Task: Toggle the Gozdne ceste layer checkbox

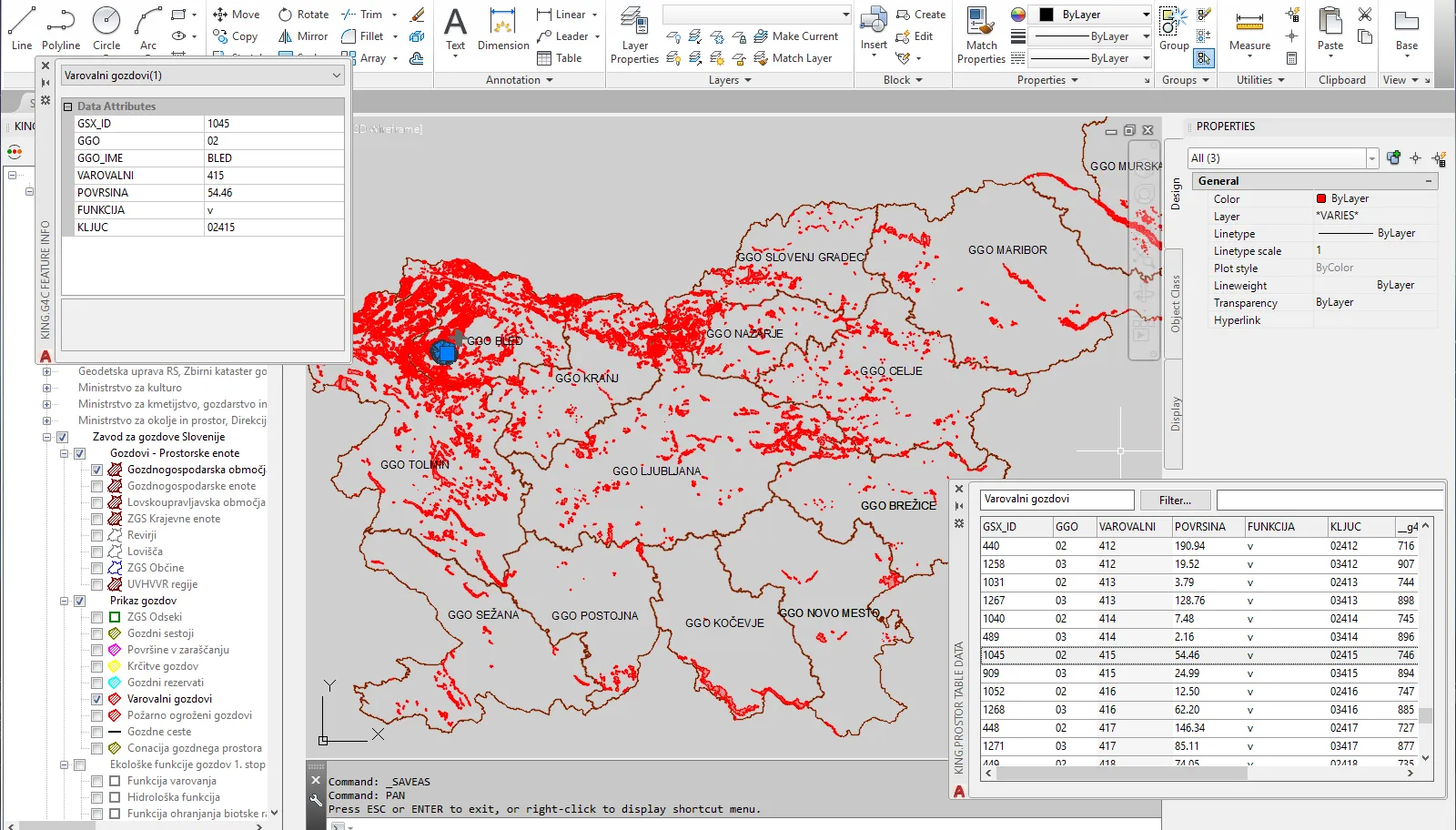Action: click(96, 732)
